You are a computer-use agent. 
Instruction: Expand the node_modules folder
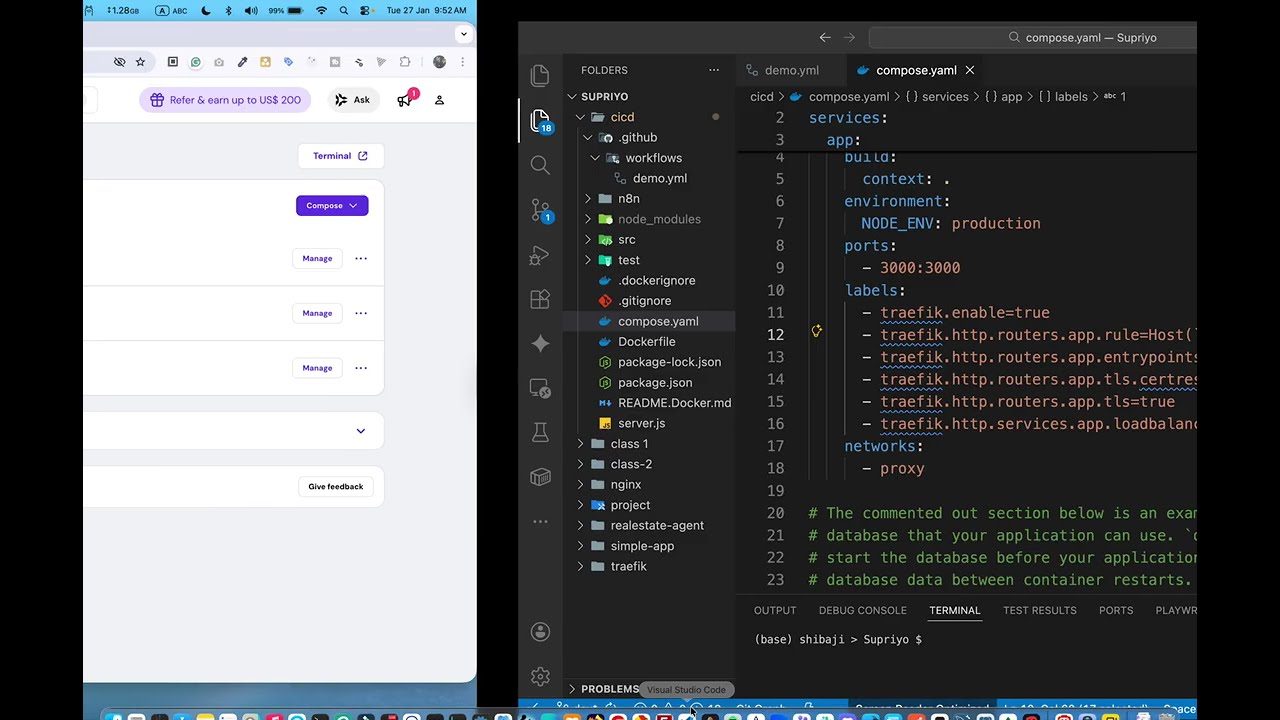[x=648, y=219]
